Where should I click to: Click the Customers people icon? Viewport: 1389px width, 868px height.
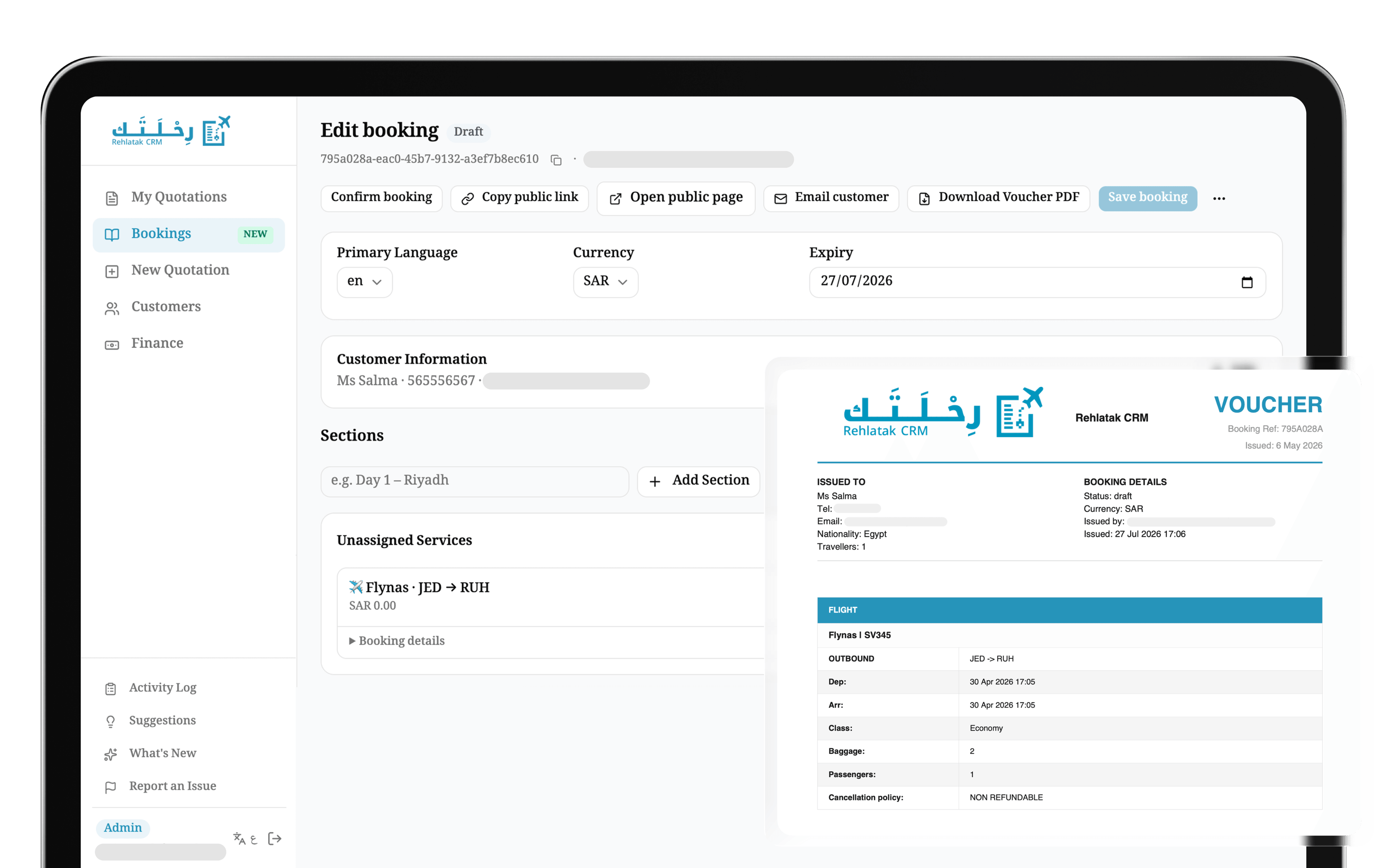[x=112, y=308]
